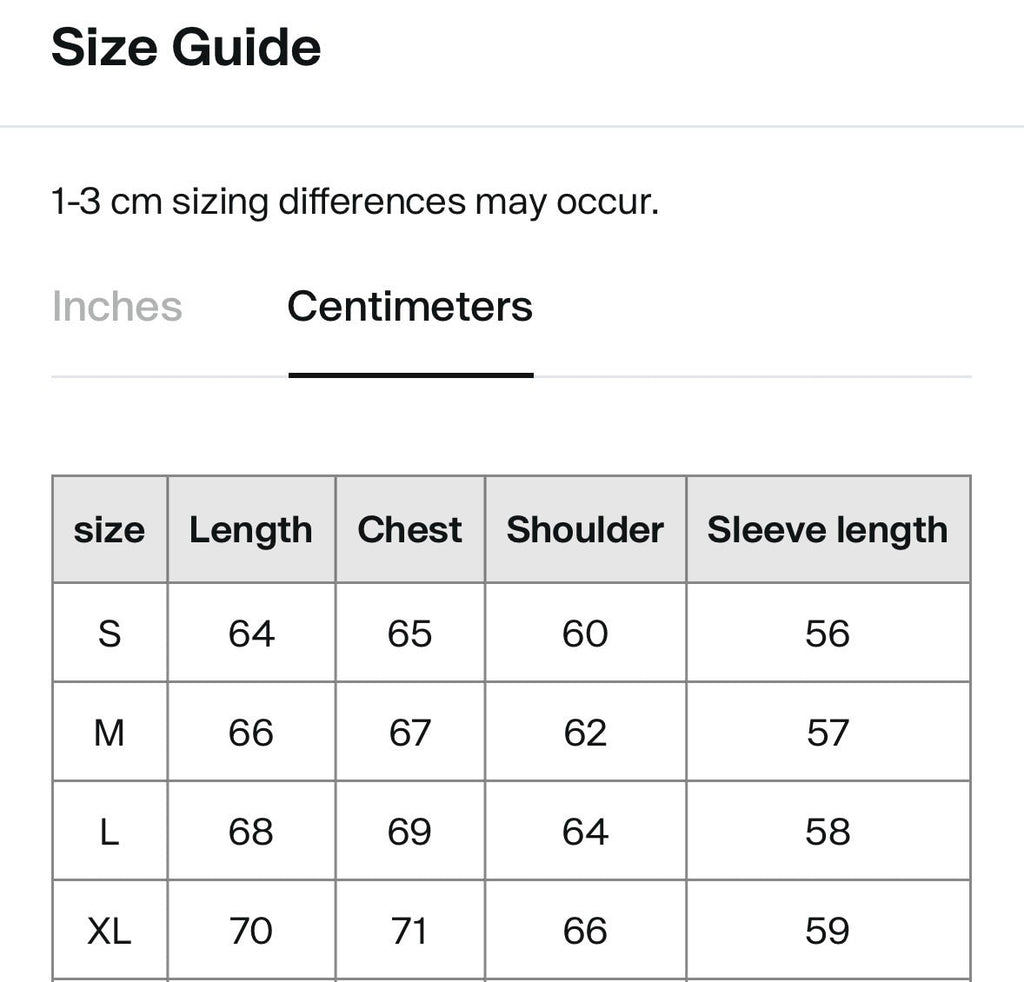Click the Size Guide heading
This screenshot has height=982, width=1024.
pyautogui.click(x=186, y=47)
